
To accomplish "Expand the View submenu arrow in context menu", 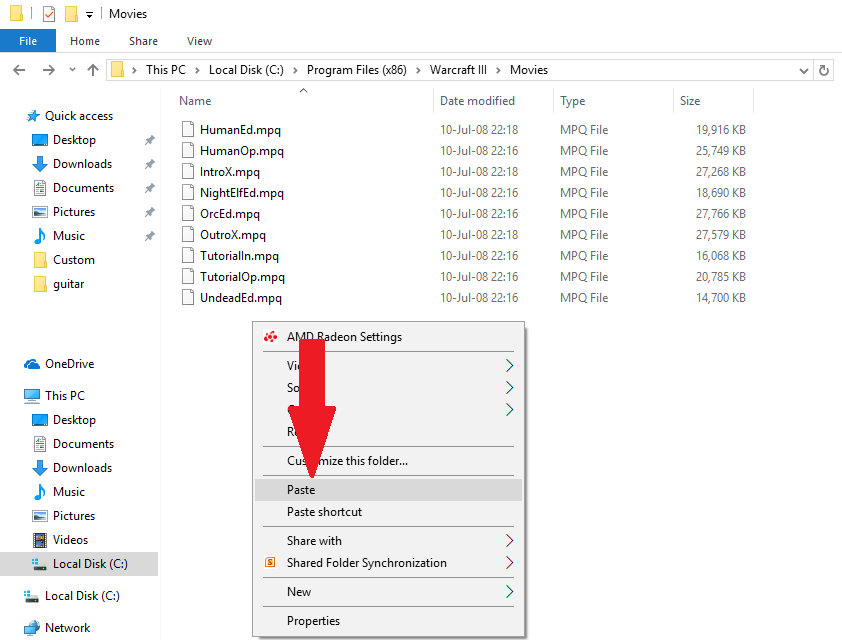I will pyautogui.click(x=509, y=366).
